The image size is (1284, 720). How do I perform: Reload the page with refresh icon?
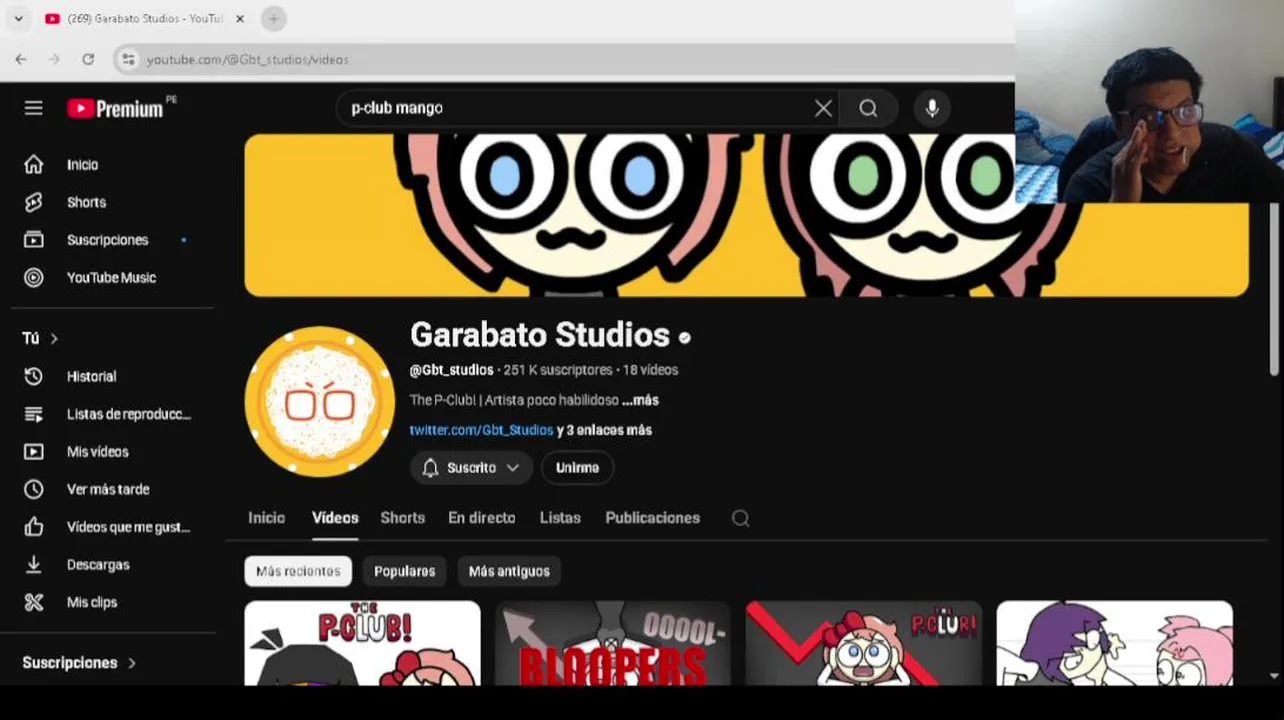88,60
